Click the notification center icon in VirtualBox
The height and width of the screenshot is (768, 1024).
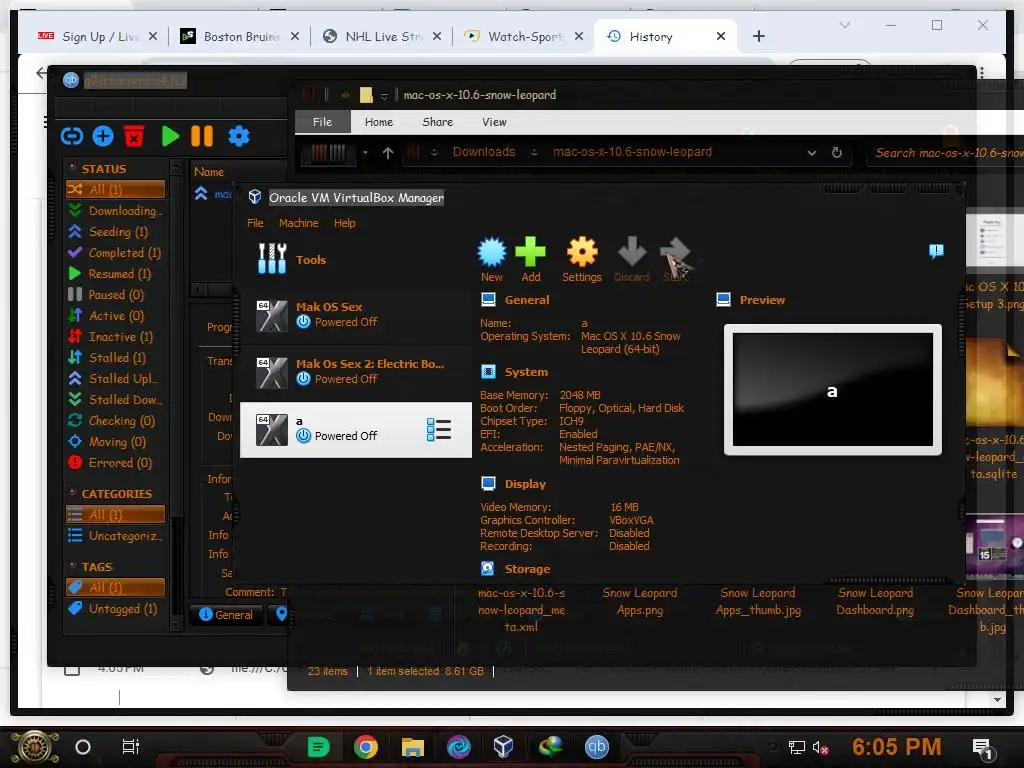[936, 251]
